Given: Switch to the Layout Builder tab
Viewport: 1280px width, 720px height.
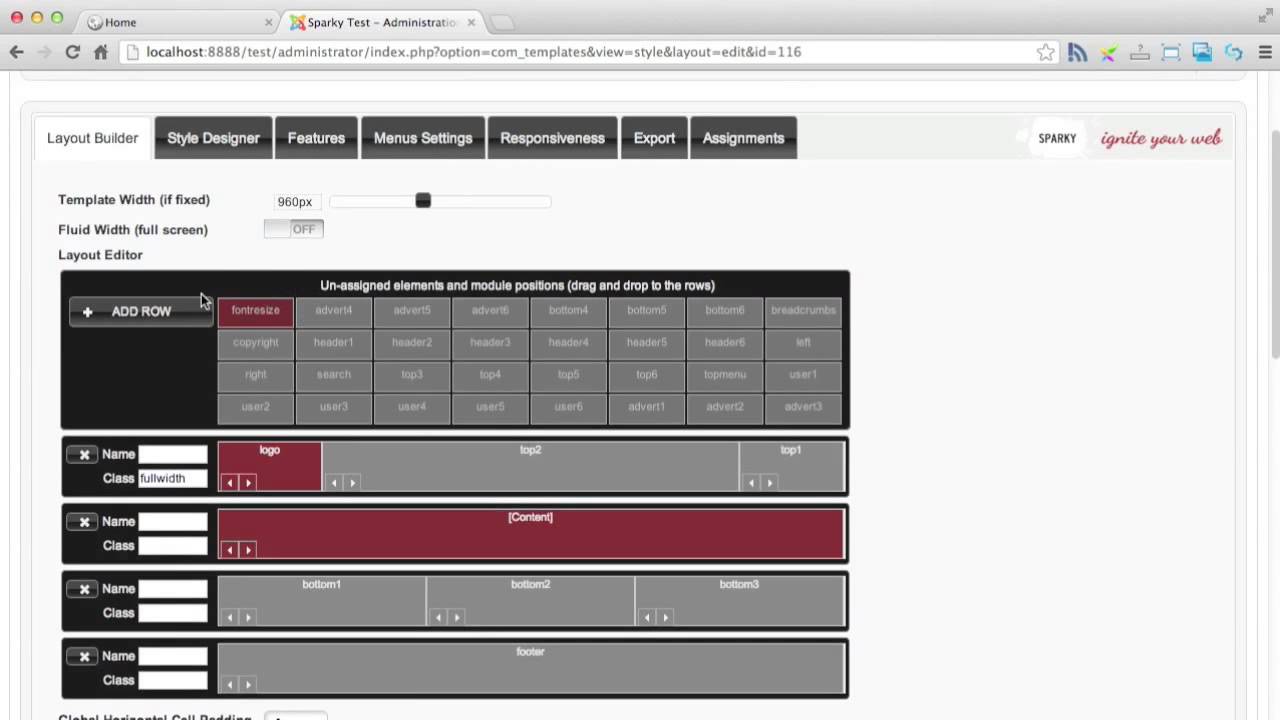Looking at the screenshot, I should (92, 138).
